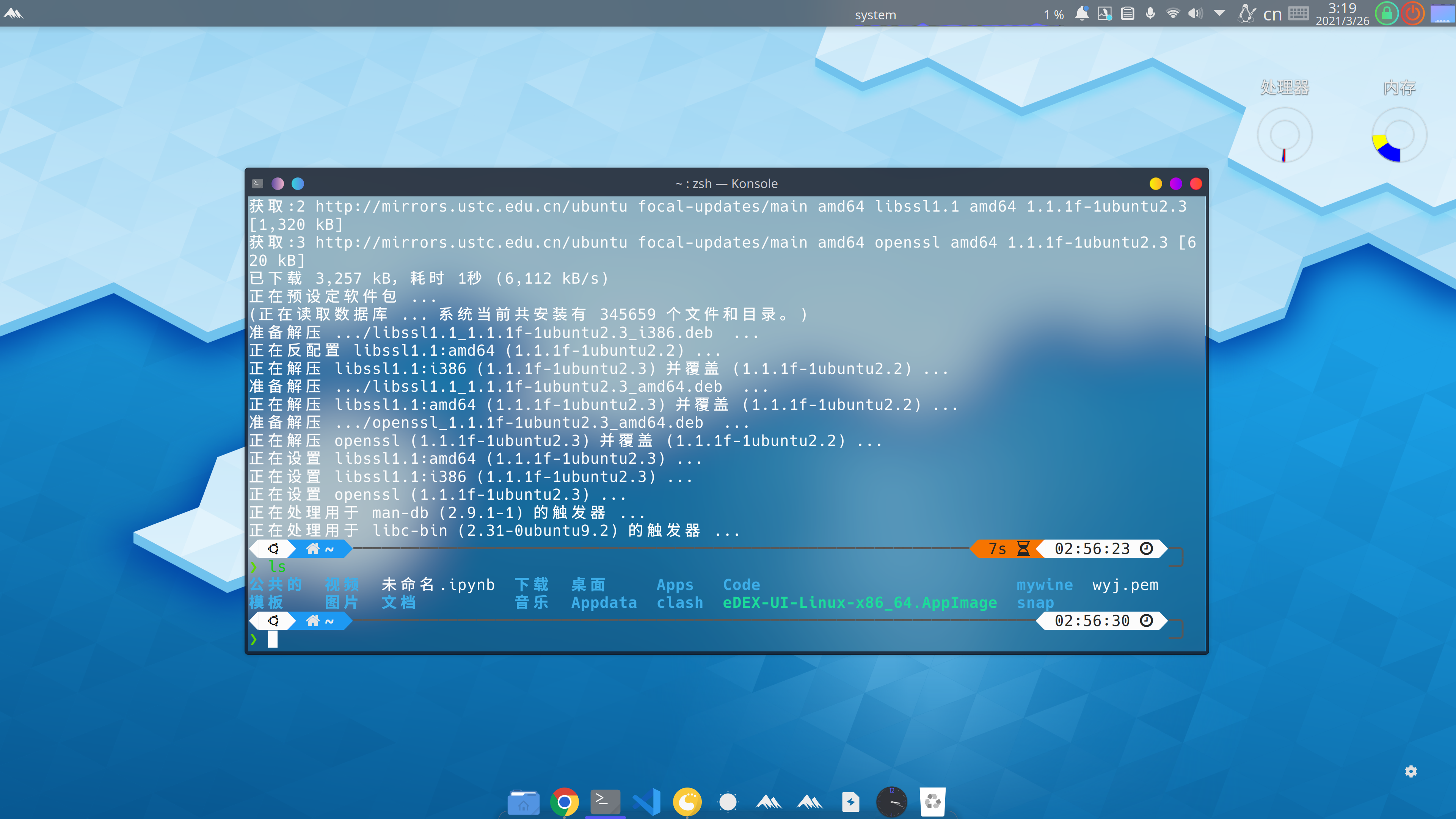
Task: Launch Google Chrome from the dock
Action: (x=564, y=802)
